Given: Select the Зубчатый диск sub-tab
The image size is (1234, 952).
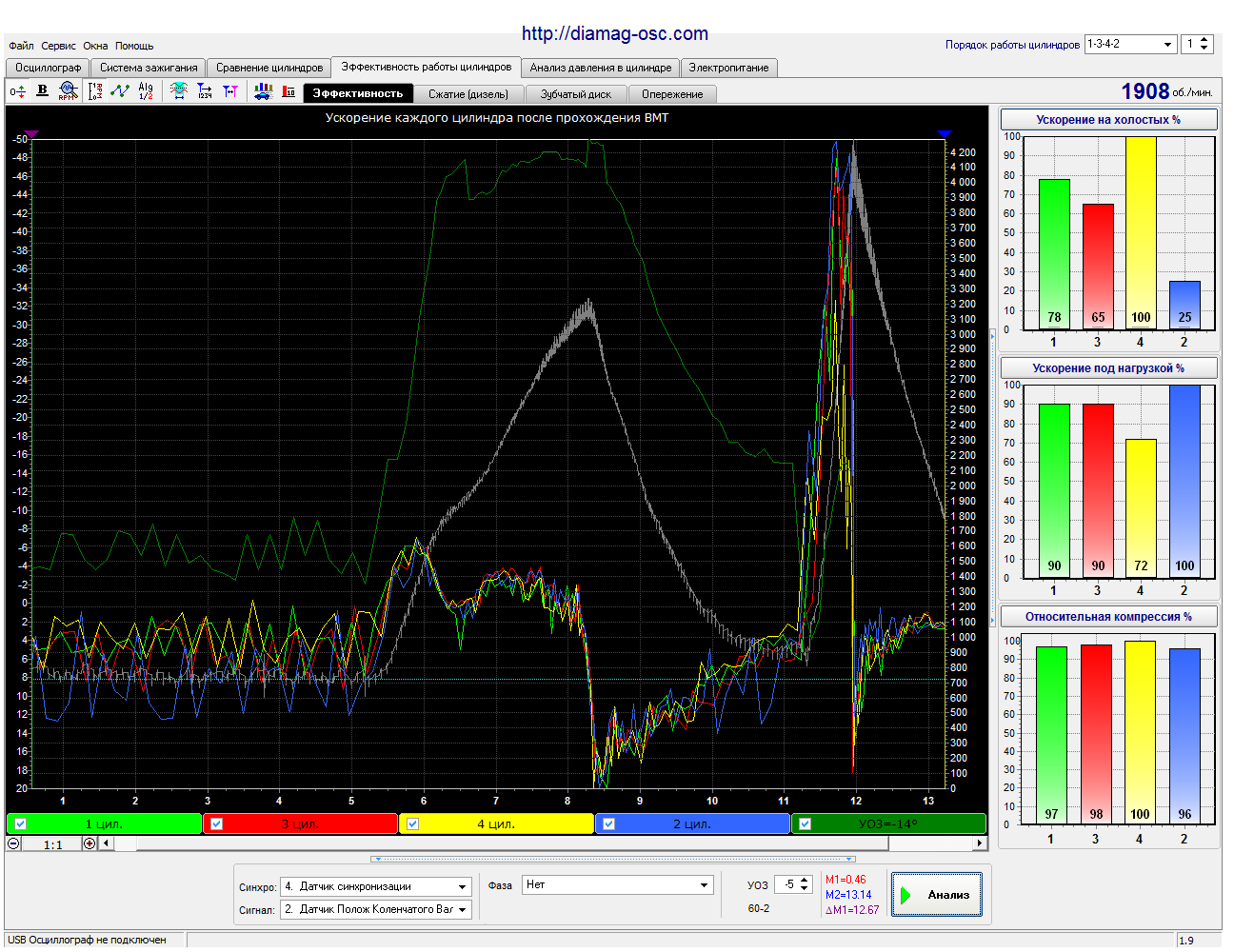Looking at the screenshot, I should 576,94.
